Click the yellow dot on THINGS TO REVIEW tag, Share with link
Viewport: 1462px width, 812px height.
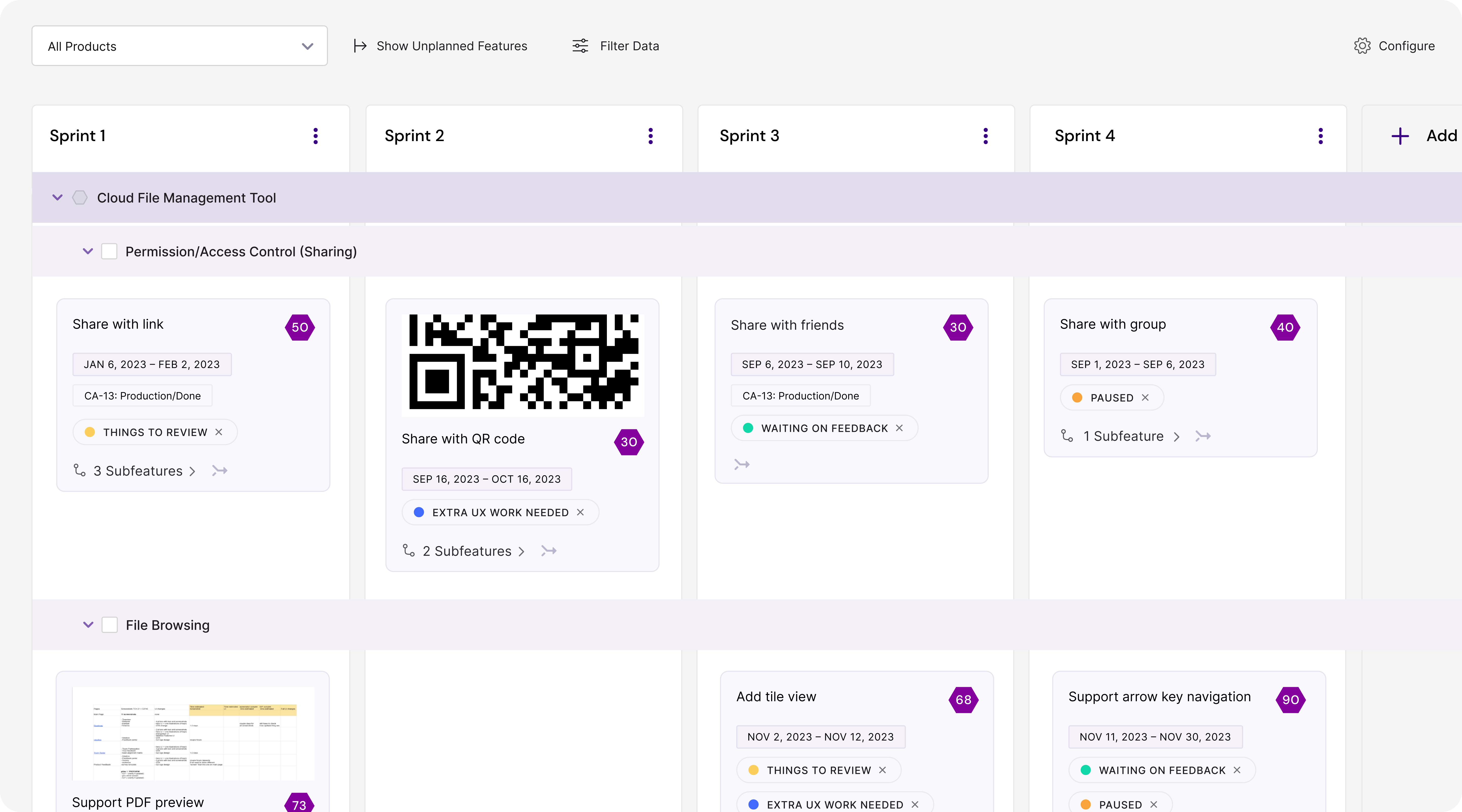(x=90, y=432)
